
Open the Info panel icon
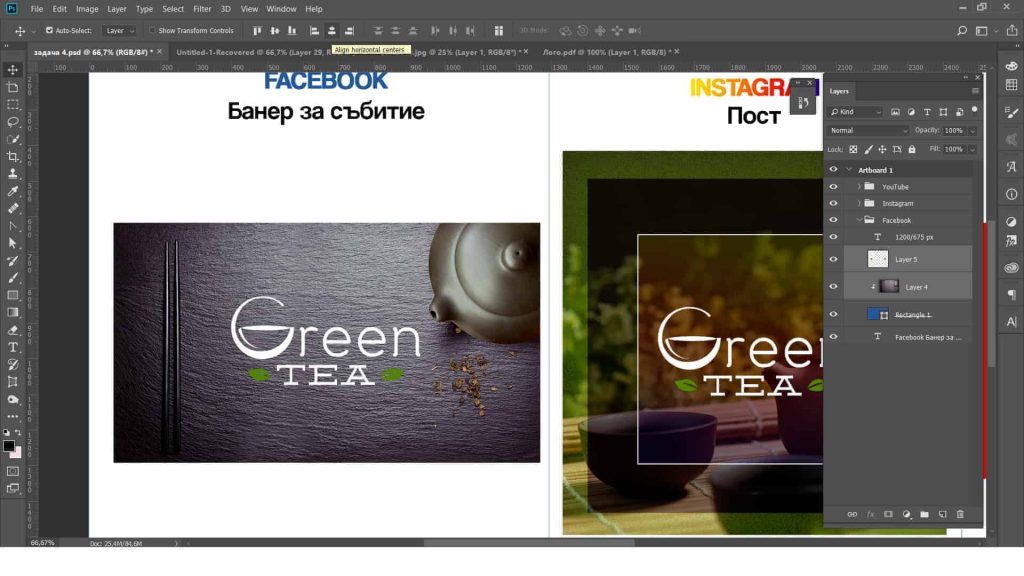click(1012, 194)
